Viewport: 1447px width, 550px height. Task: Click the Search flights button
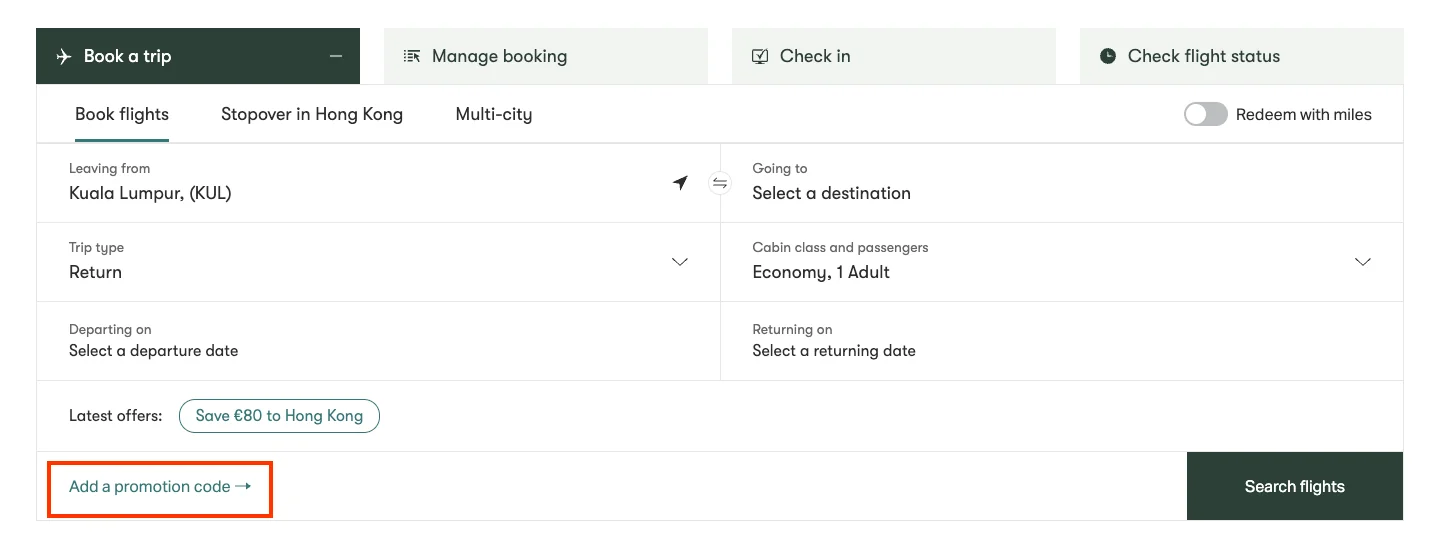pyautogui.click(x=1295, y=486)
